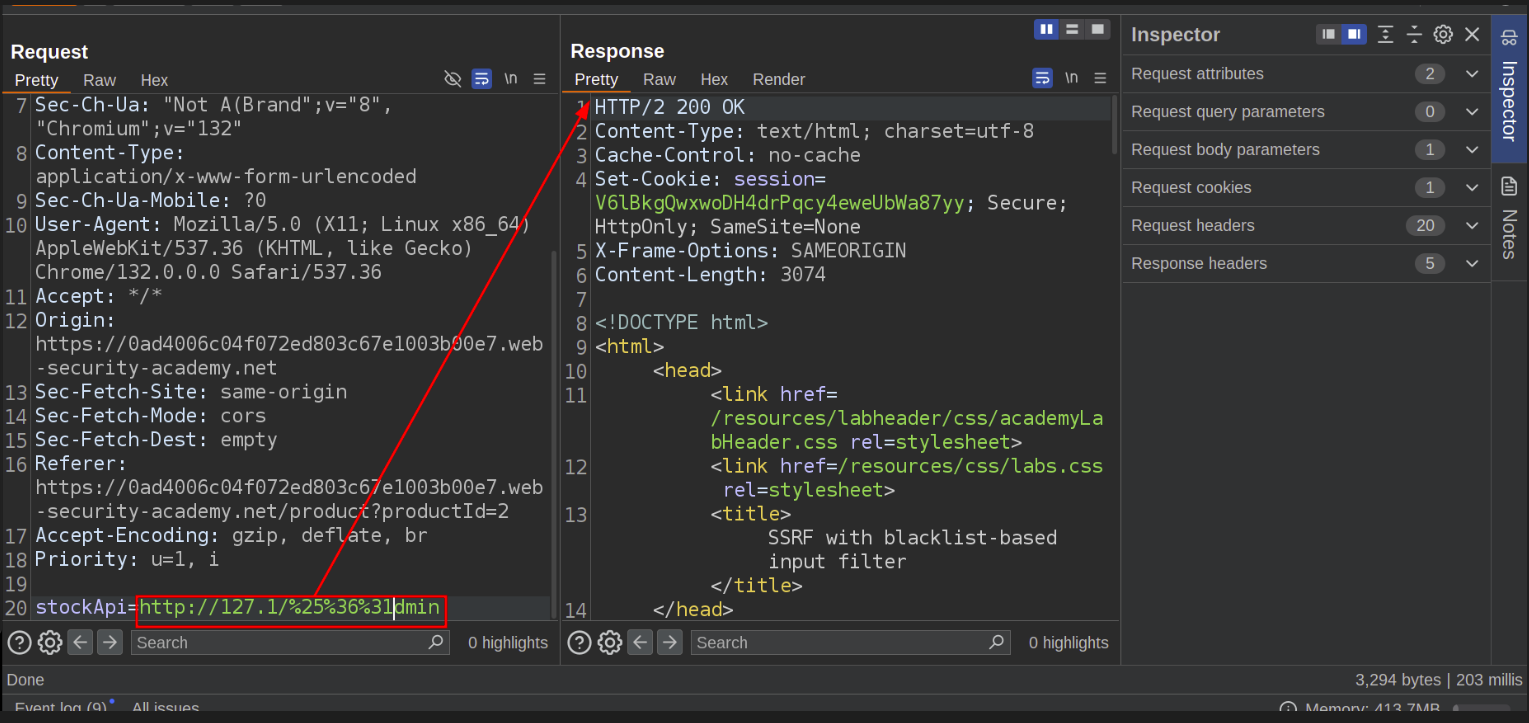The height and width of the screenshot is (723, 1529).
Task: Open help icon under Response panel
Action: [x=579, y=642]
